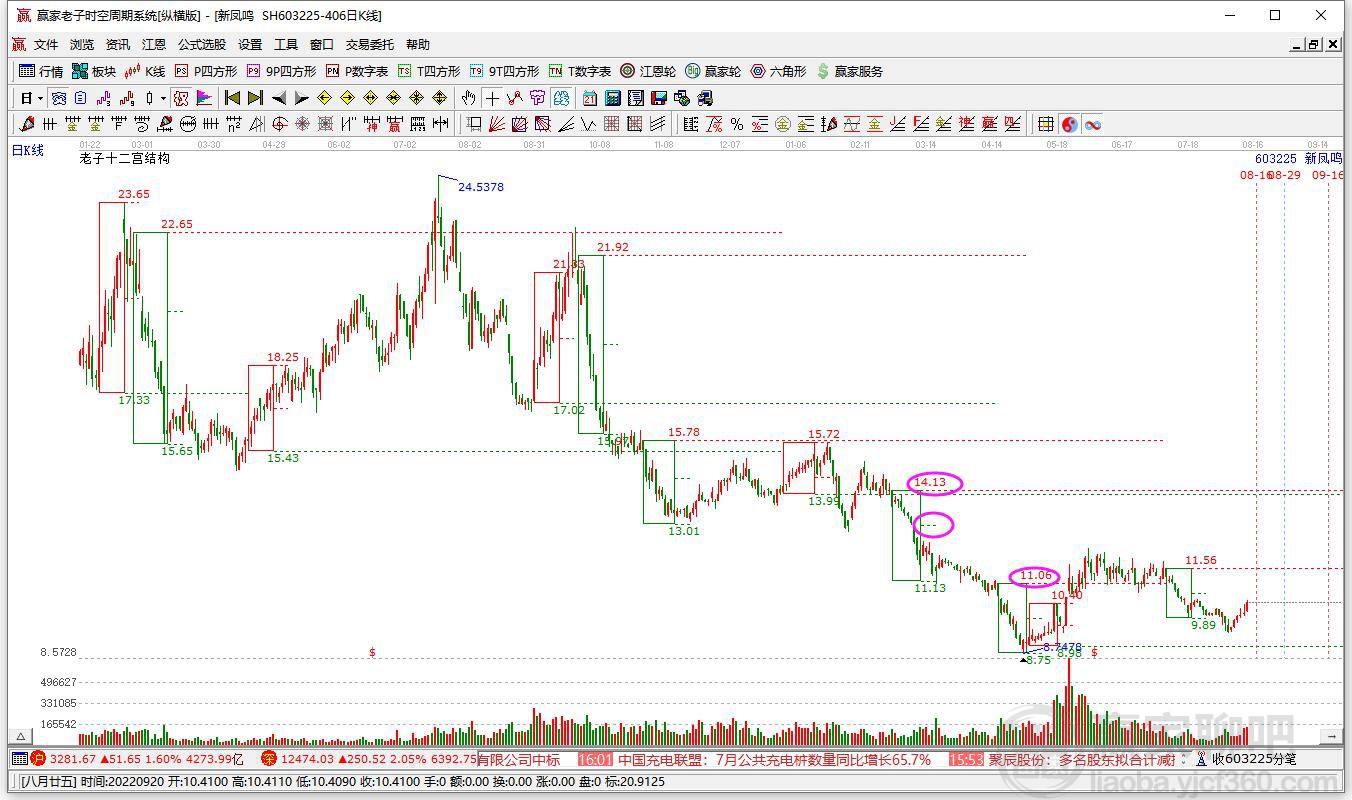
Task: Jump to the first bar with skip-back icon
Action: pyautogui.click(x=232, y=98)
